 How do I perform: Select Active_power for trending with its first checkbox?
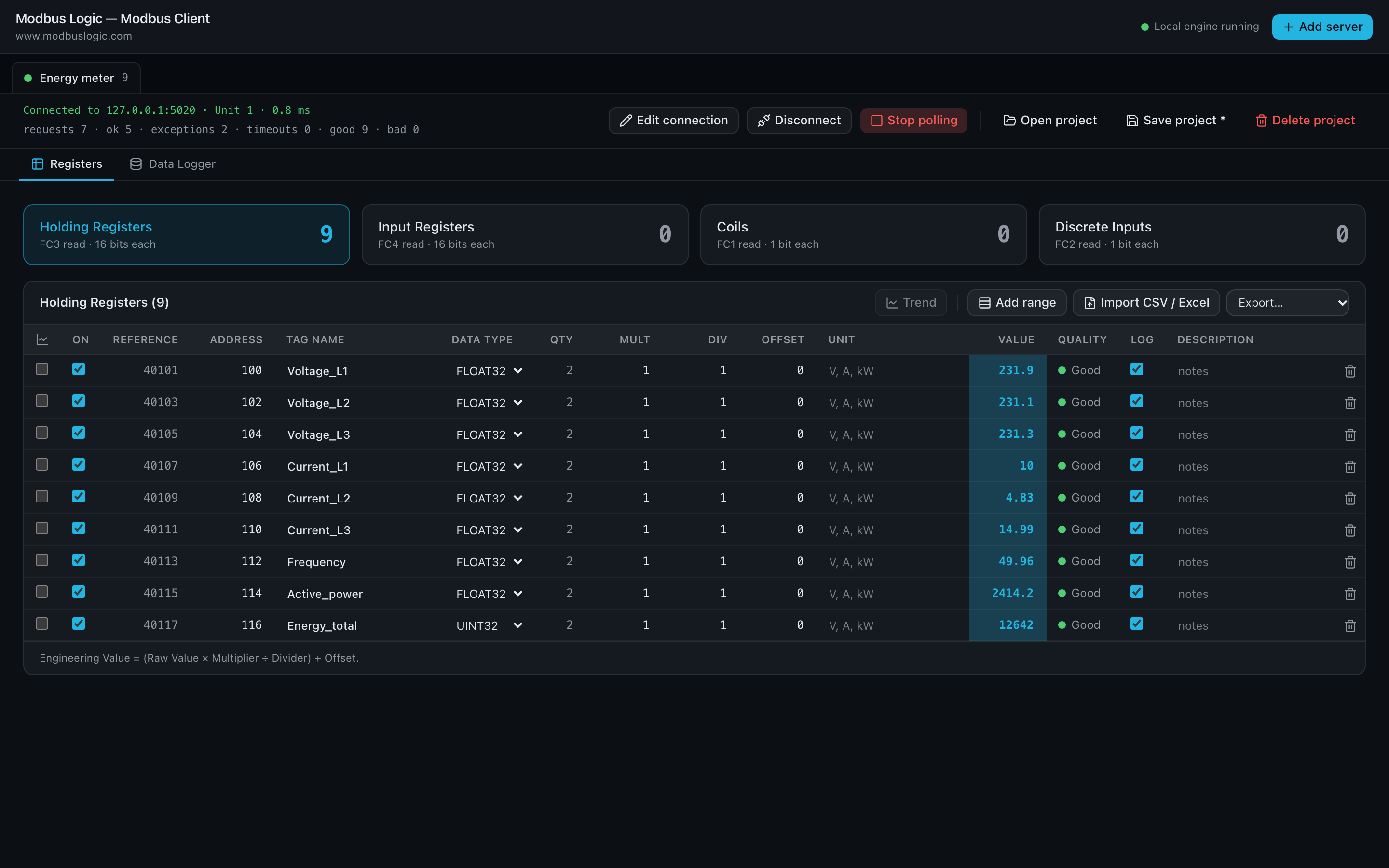(x=42, y=592)
